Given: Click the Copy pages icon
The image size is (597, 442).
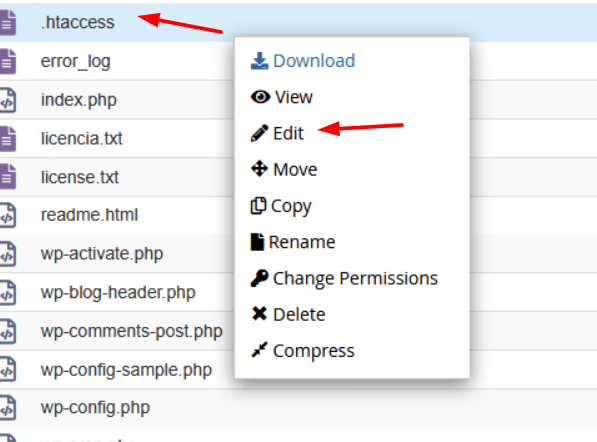Looking at the screenshot, I should tap(258, 206).
